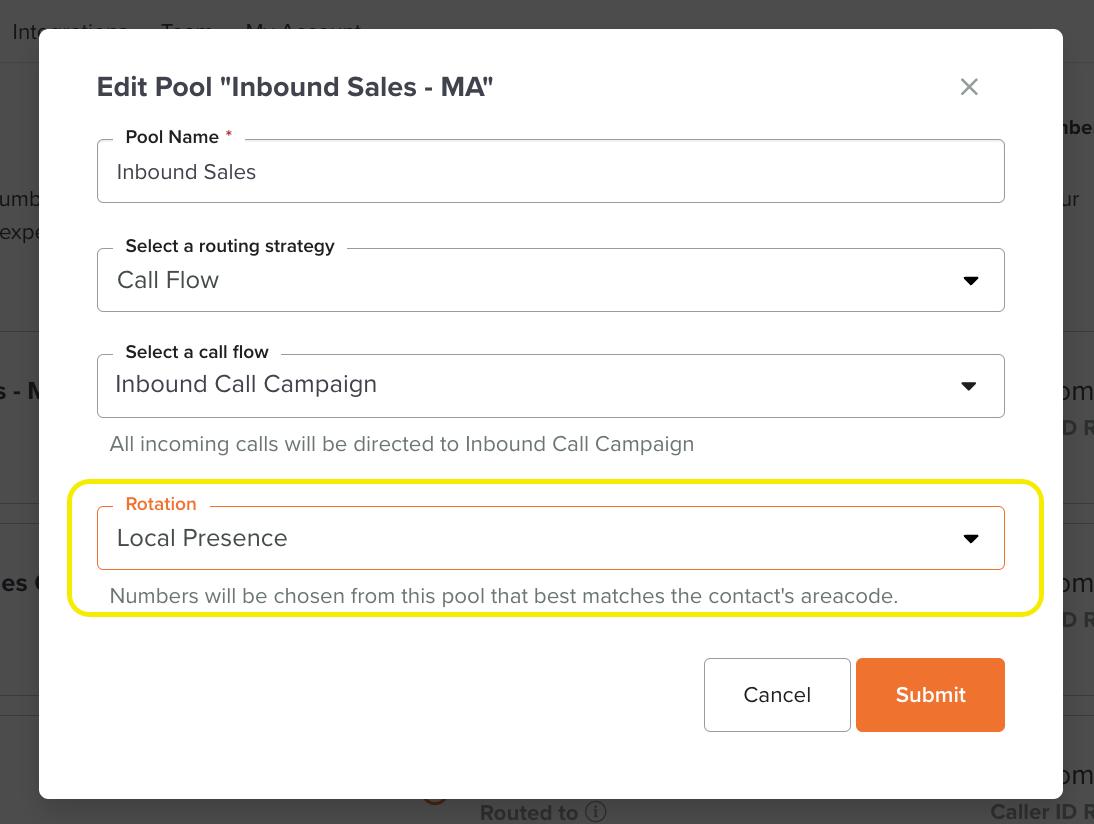Click the dialog title Edit Pool

295,87
